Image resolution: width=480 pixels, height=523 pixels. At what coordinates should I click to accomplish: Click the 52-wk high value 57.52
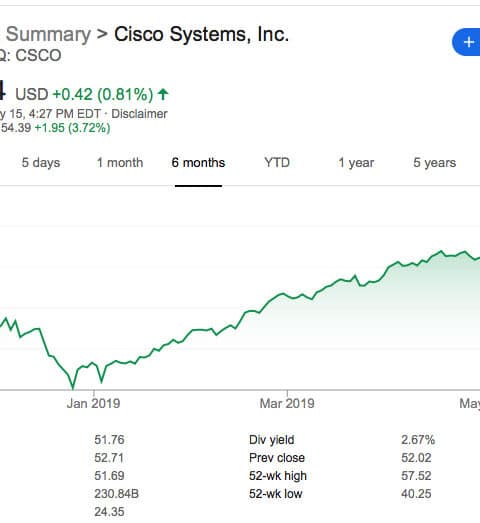click(416, 476)
